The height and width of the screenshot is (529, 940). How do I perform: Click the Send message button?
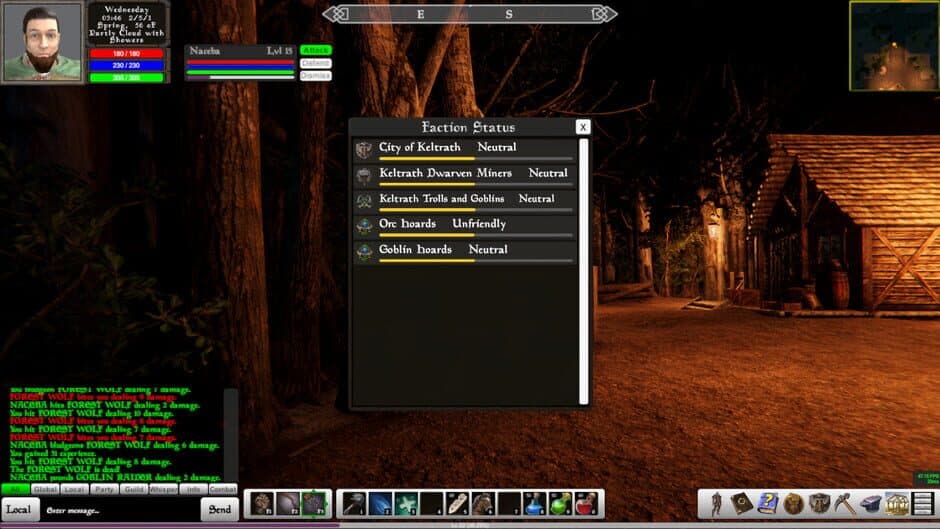tap(219, 510)
